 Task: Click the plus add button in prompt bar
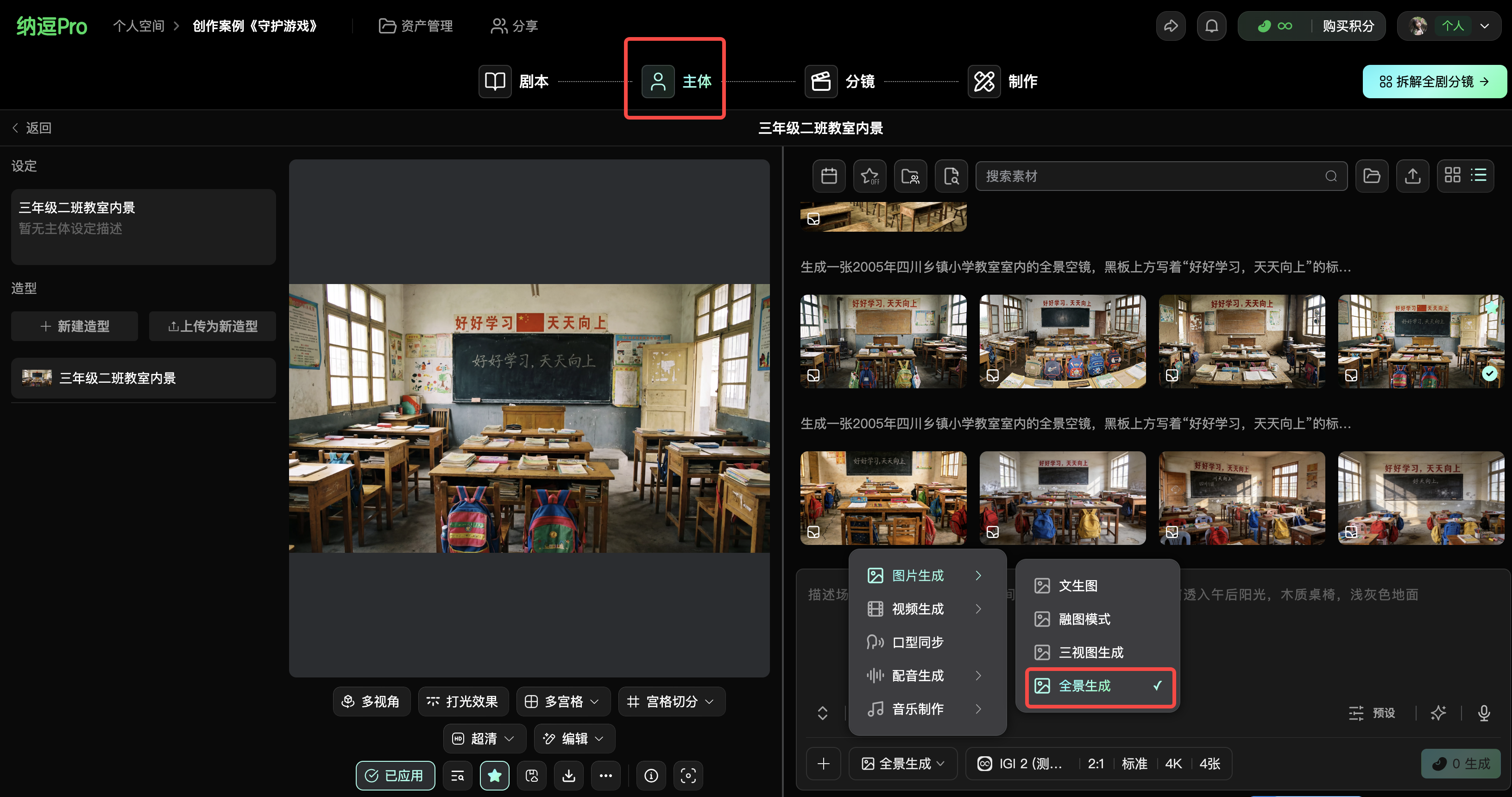823,764
